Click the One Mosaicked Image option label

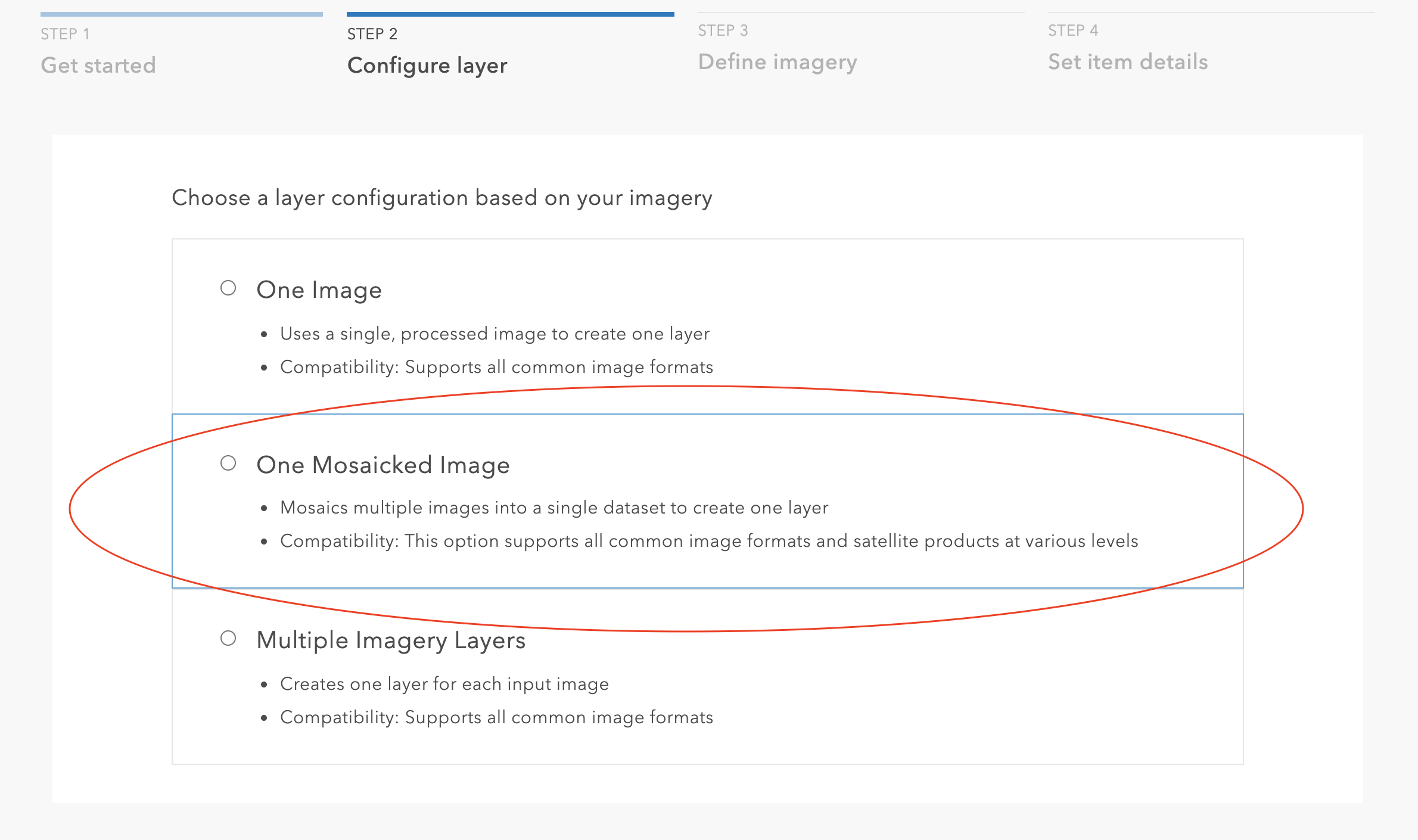[x=383, y=464]
